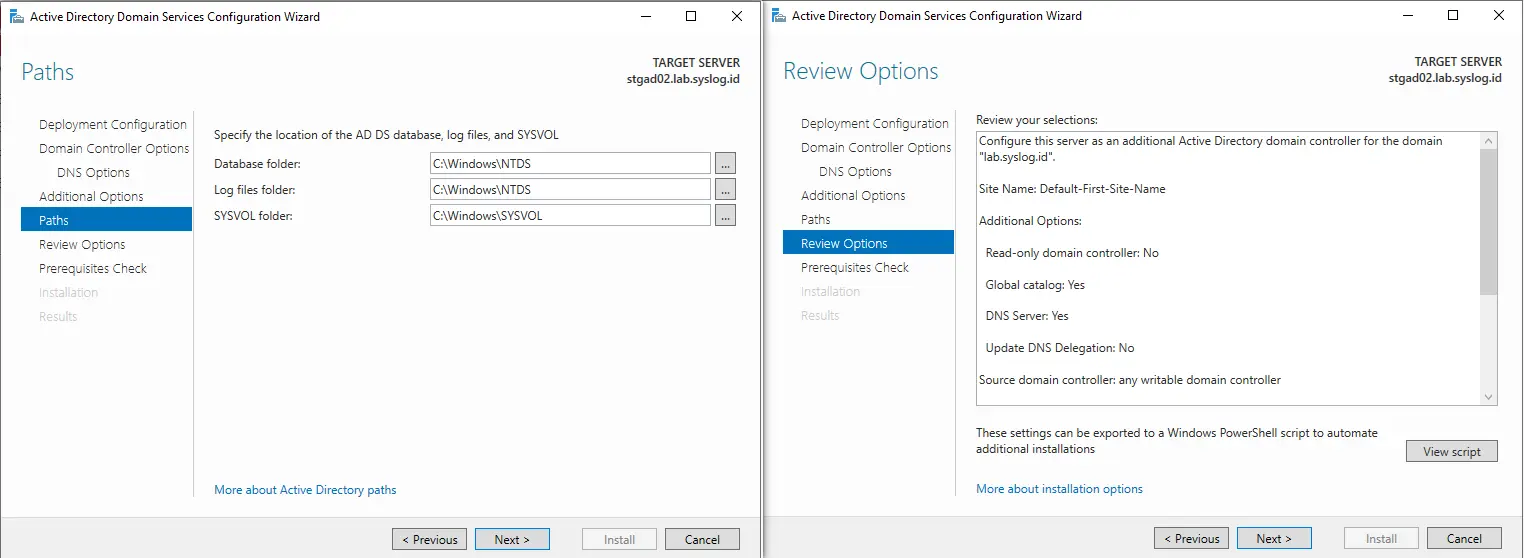Screen dimensions: 1524x558
Task: Click the wizard icon in Review Options window title bar
Action: point(779,16)
